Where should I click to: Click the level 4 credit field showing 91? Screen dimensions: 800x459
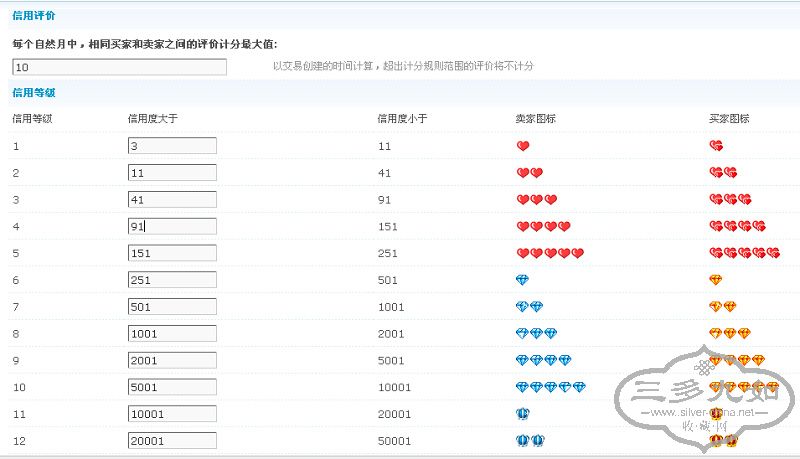coord(172,227)
